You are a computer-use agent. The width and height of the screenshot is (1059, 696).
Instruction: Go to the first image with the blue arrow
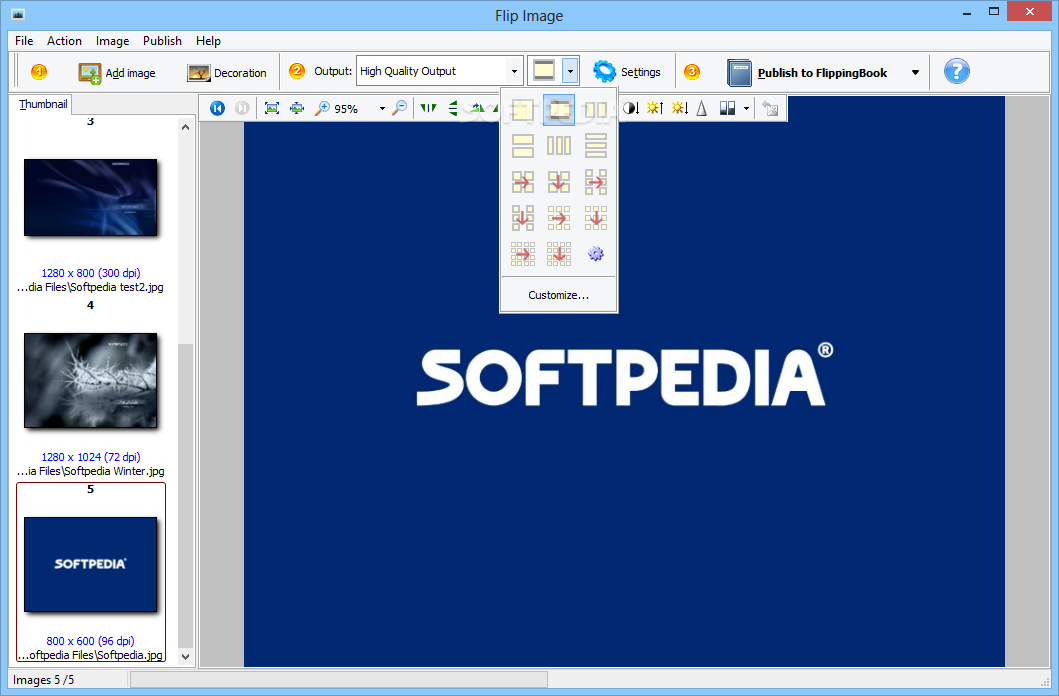pyautogui.click(x=217, y=108)
